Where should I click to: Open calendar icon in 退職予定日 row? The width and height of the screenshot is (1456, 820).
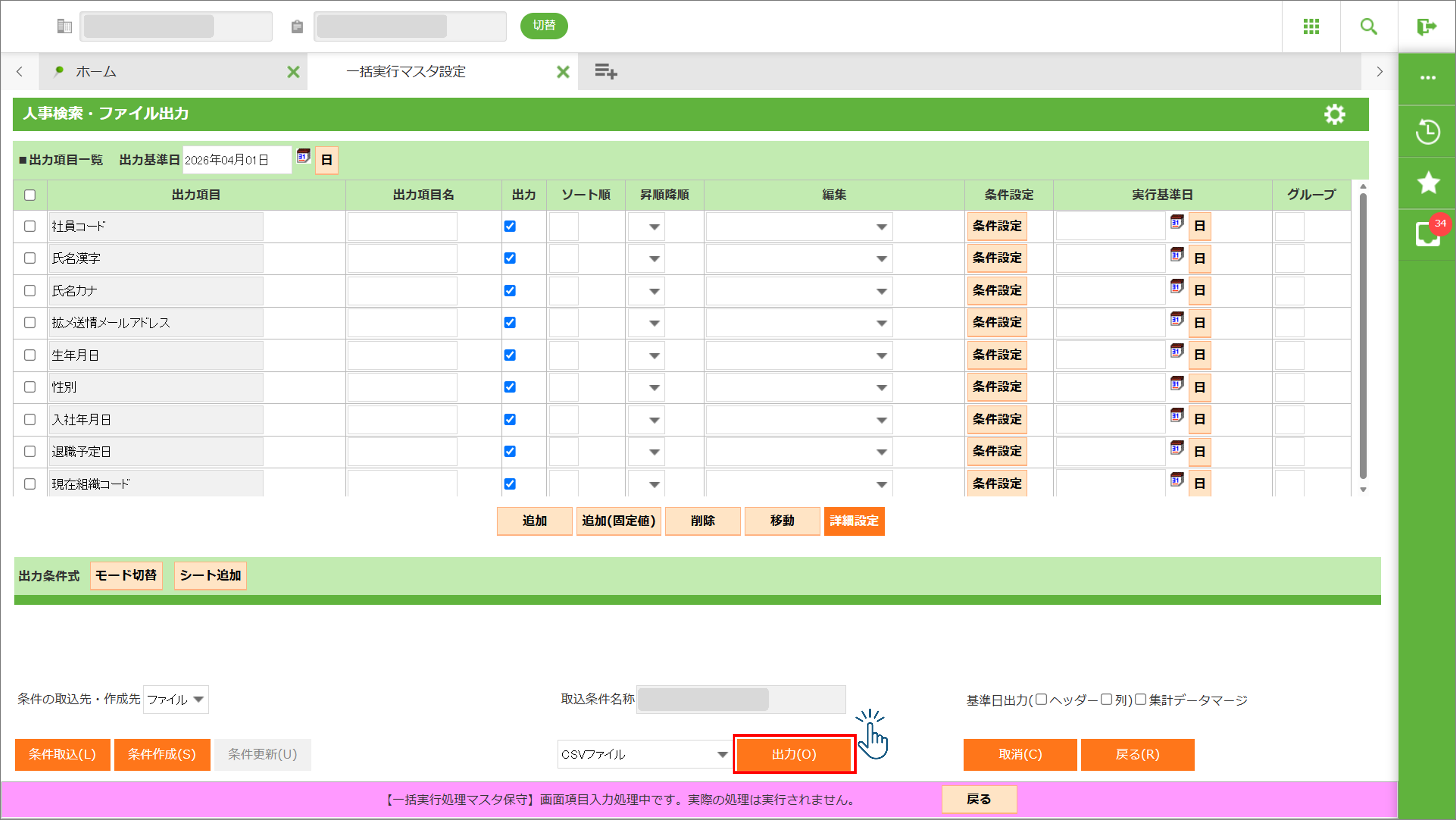point(1177,447)
